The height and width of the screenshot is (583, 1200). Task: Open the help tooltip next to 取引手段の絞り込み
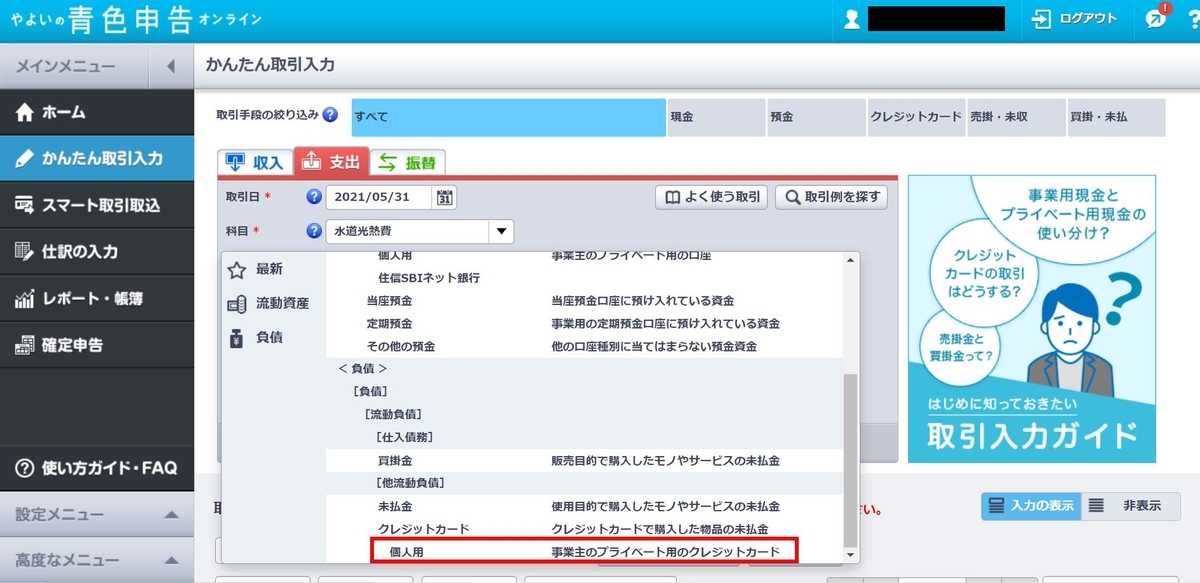330,116
